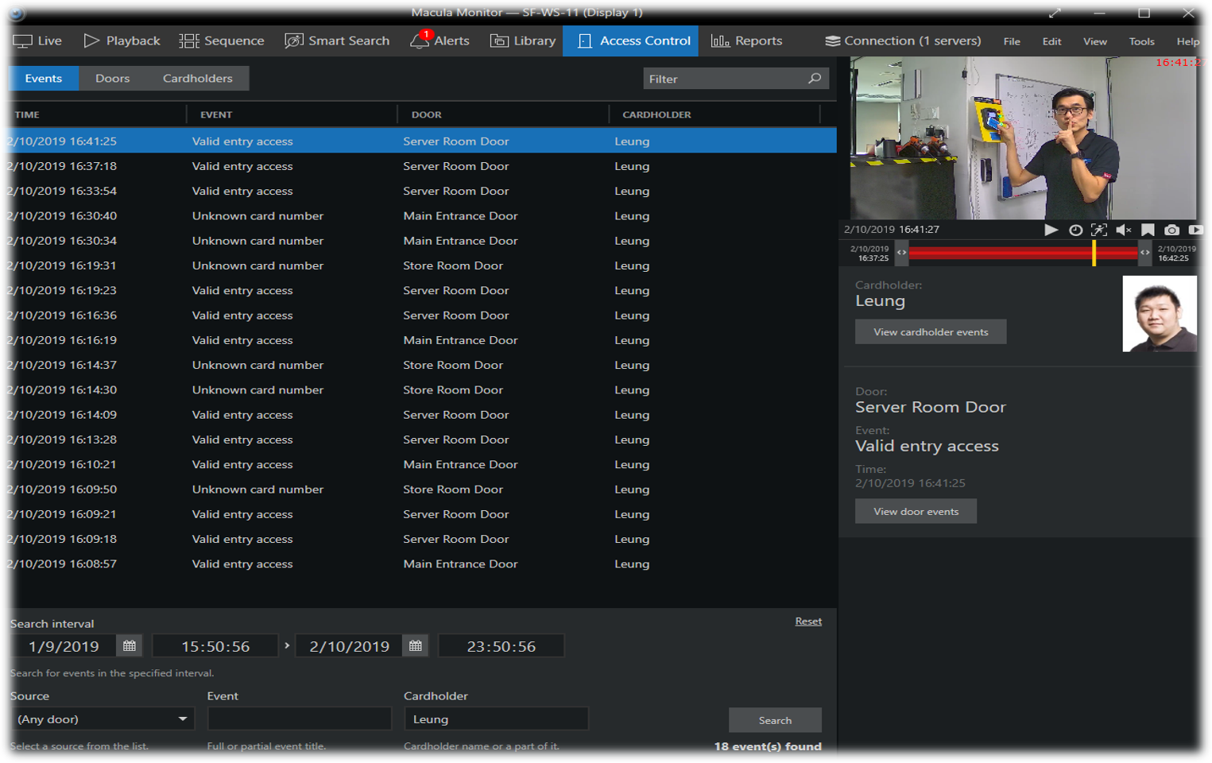Unmute the video audio speaker icon
The width and height of the screenshot is (1212, 763).
click(x=1123, y=230)
